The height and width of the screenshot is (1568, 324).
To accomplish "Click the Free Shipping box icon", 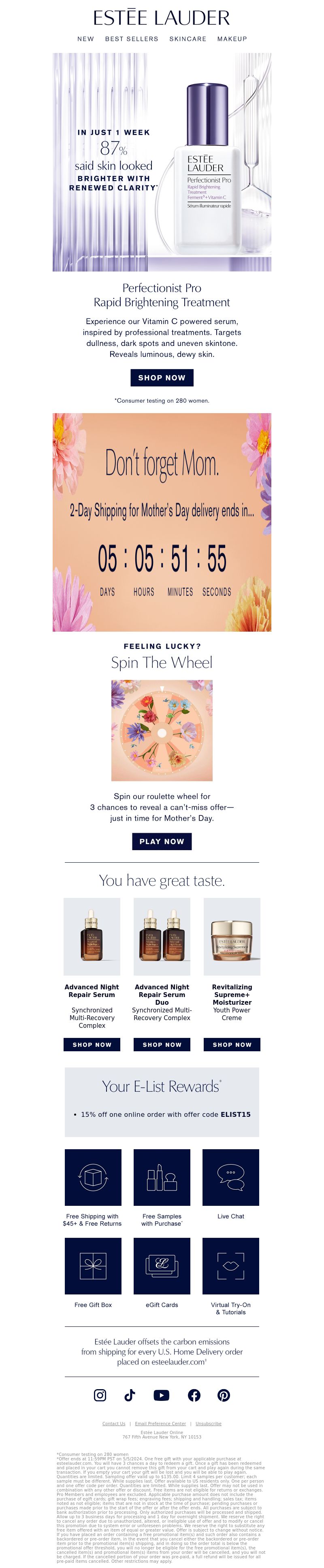I will [x=93, y=1177].
